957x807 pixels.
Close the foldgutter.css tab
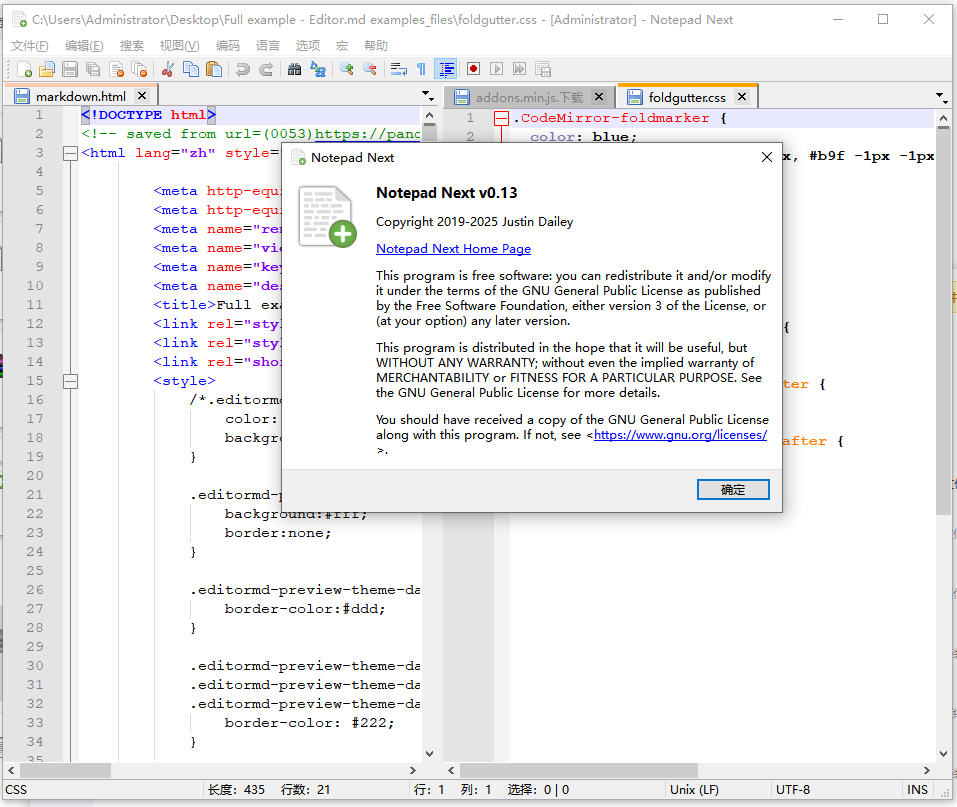743,97
